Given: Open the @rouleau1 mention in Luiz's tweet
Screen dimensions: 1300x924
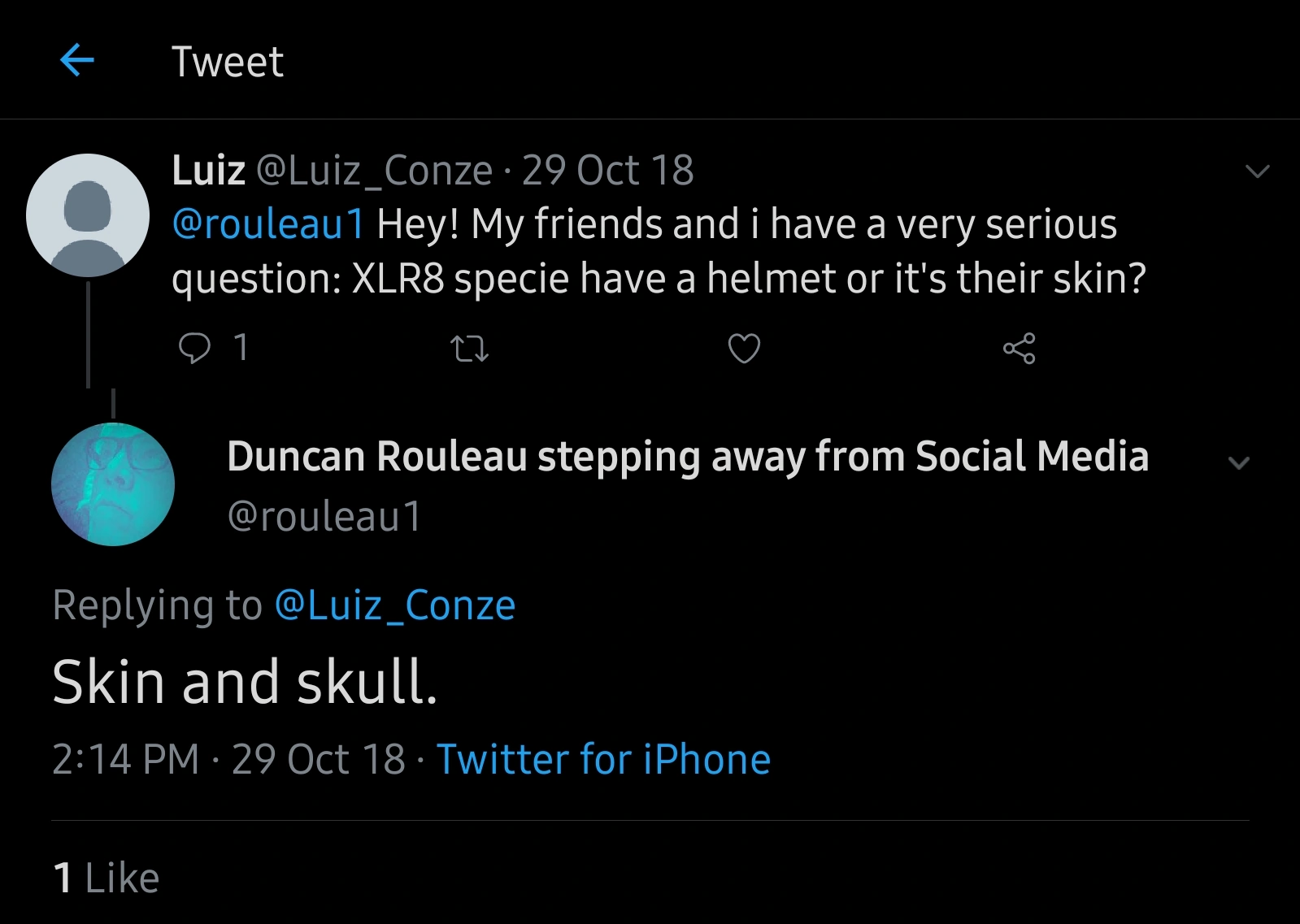Looking at the screenshot, I should click(268, 224).
